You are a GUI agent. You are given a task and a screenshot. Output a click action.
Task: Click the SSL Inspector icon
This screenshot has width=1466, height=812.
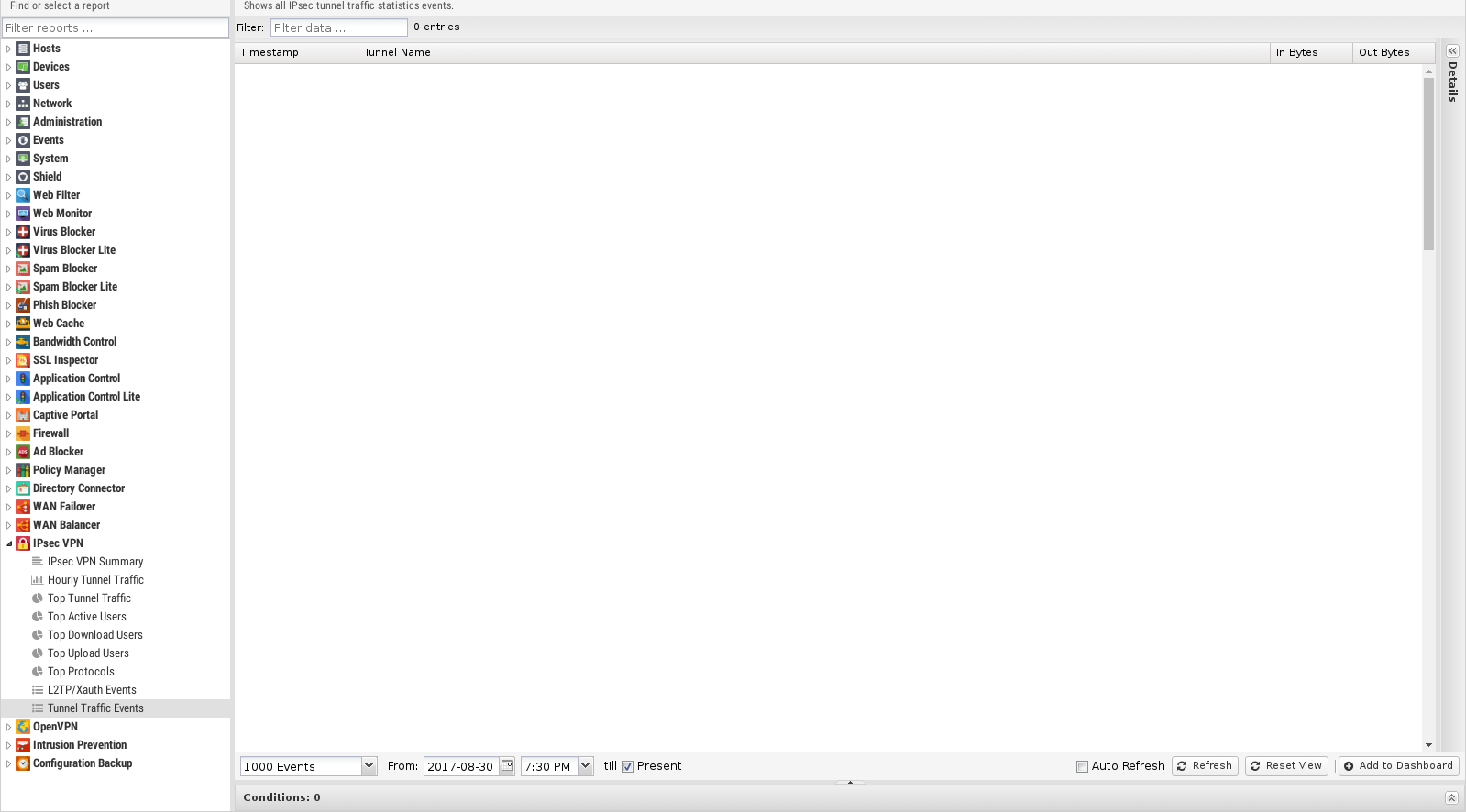pyautogui.click(x=23, y=360)
